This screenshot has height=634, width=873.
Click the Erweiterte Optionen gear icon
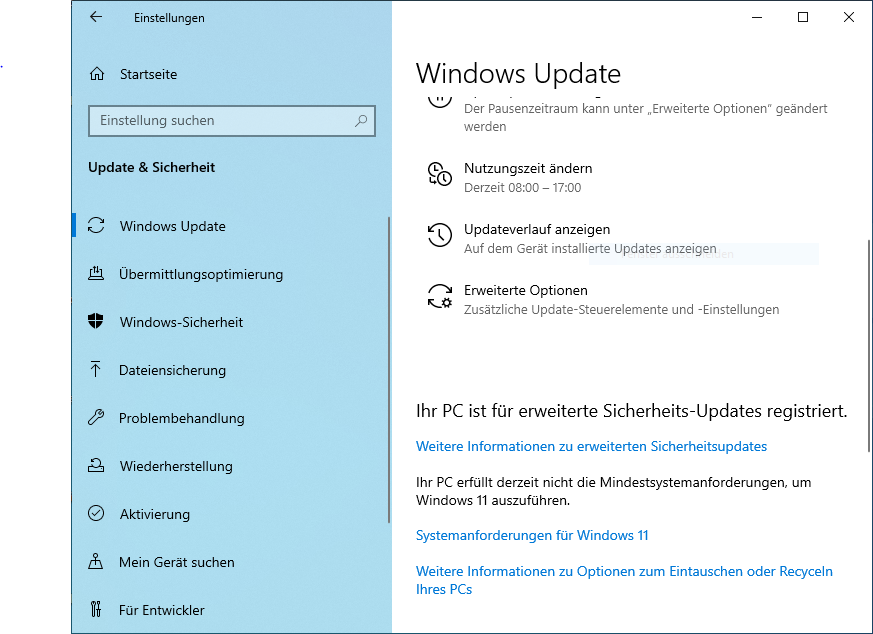(x=439, y=296)
